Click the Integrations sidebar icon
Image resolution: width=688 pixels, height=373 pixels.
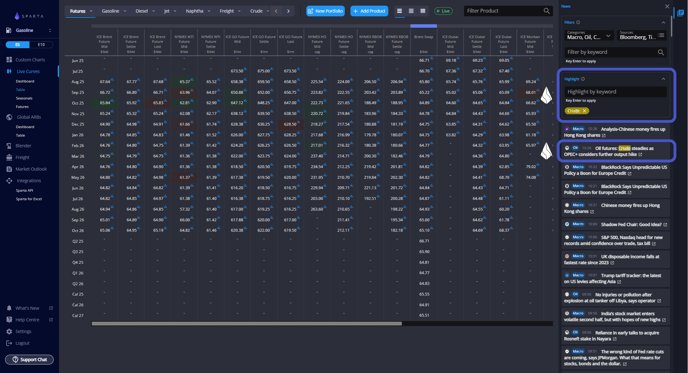point(9,181)
